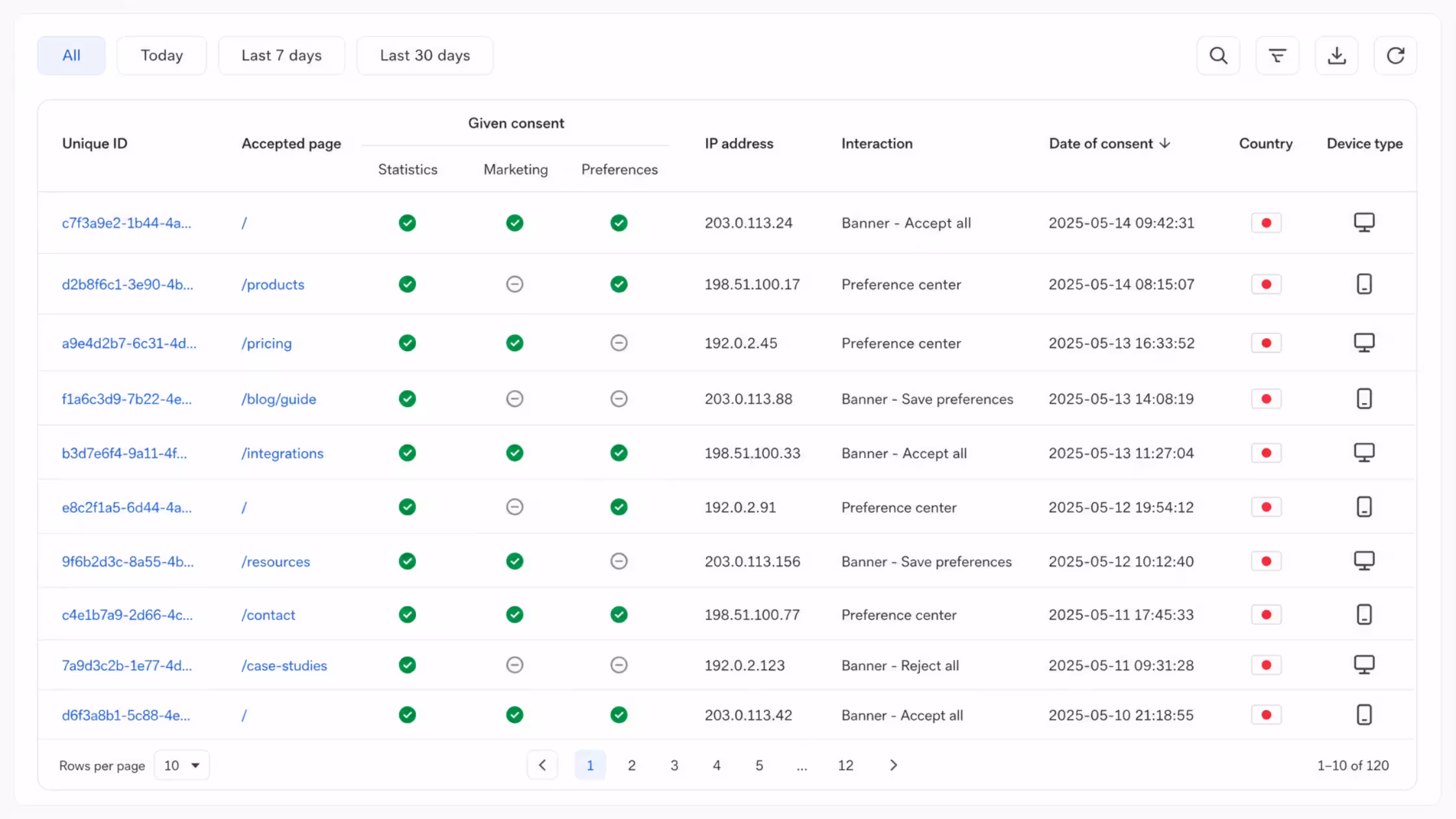Jump to page 12
The width and height of the screenshot is (1456, 819).
(845, 765)
